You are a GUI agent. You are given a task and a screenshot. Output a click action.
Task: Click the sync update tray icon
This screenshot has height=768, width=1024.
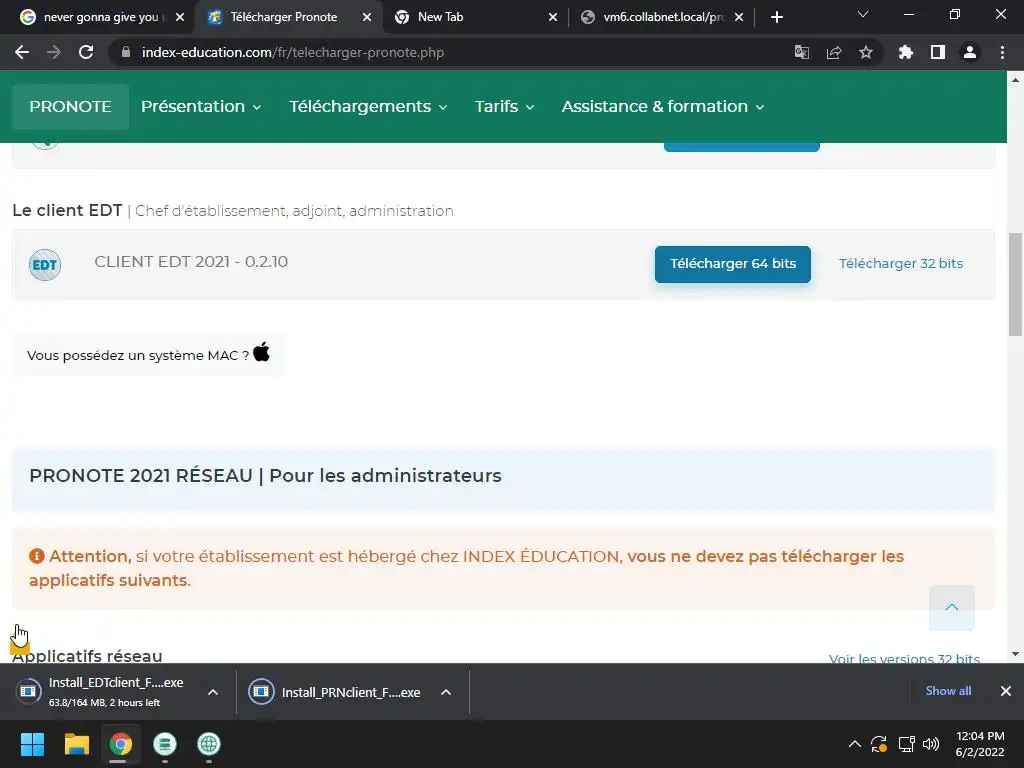[x=879, y=744]
